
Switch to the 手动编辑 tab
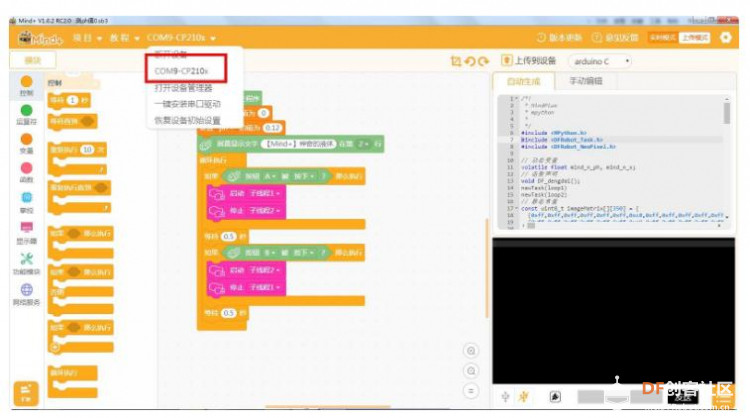585,81
